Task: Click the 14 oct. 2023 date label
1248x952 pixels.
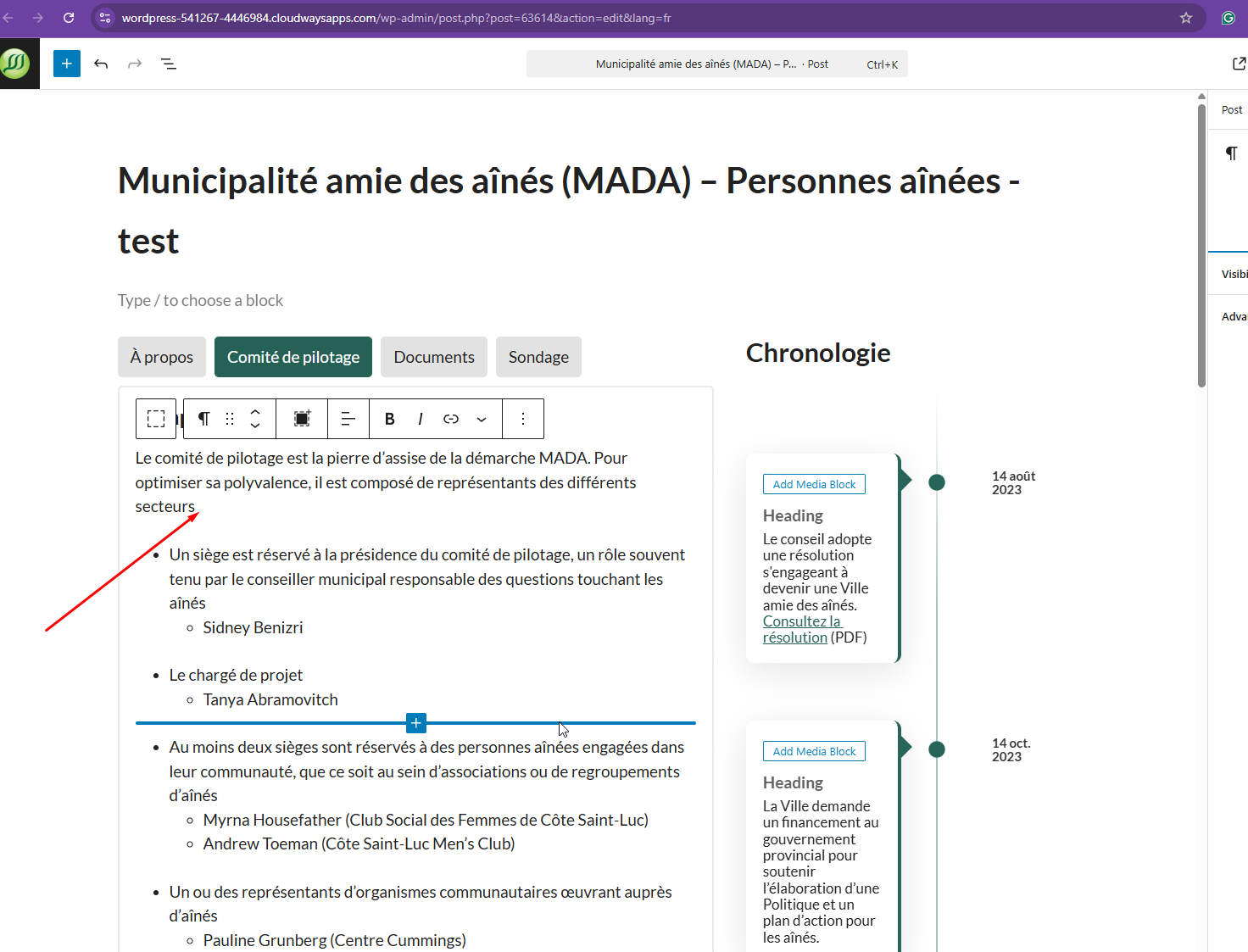Action: (x=1011, y=750)
